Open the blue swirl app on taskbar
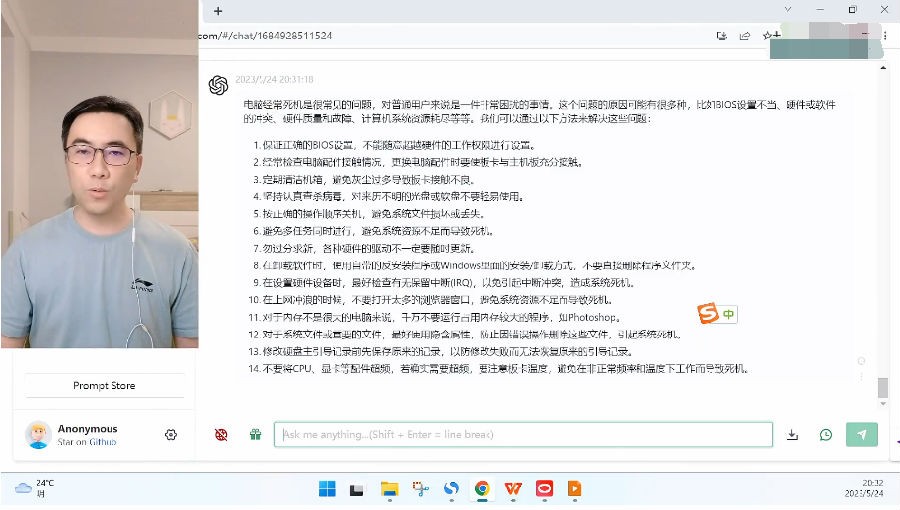 [x=451, y=489]
